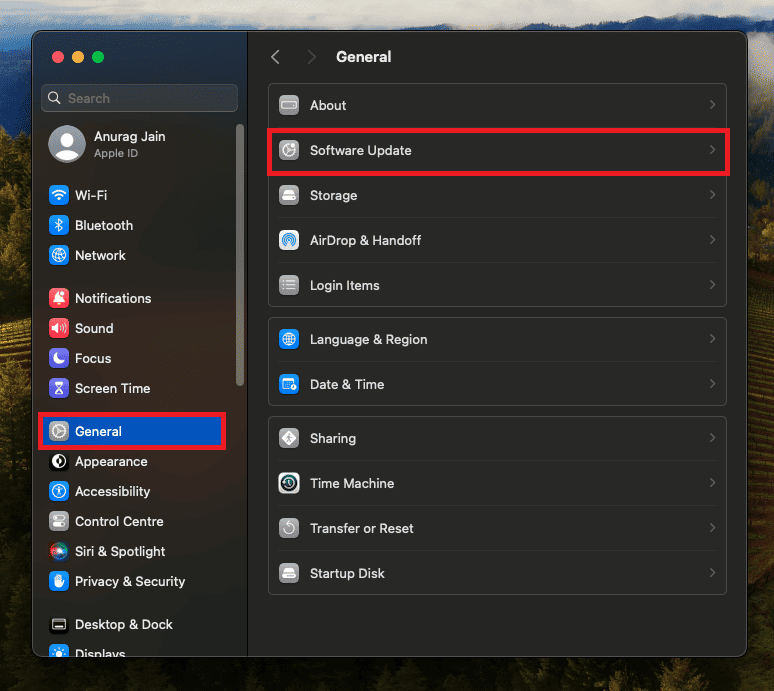Click the General gear icon in sidebar
Screen dimensions: 774x691
pyautogui.click(x=59, y=431)
